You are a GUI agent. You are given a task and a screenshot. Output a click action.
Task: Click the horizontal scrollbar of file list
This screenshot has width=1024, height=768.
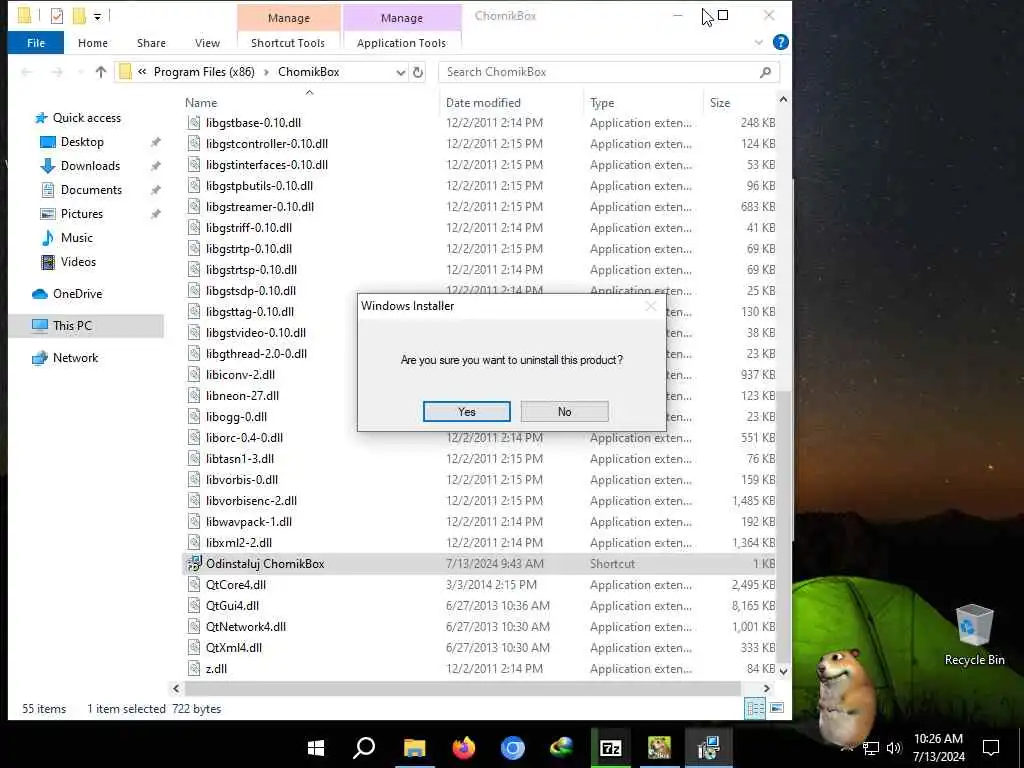[x=462, y=688]
